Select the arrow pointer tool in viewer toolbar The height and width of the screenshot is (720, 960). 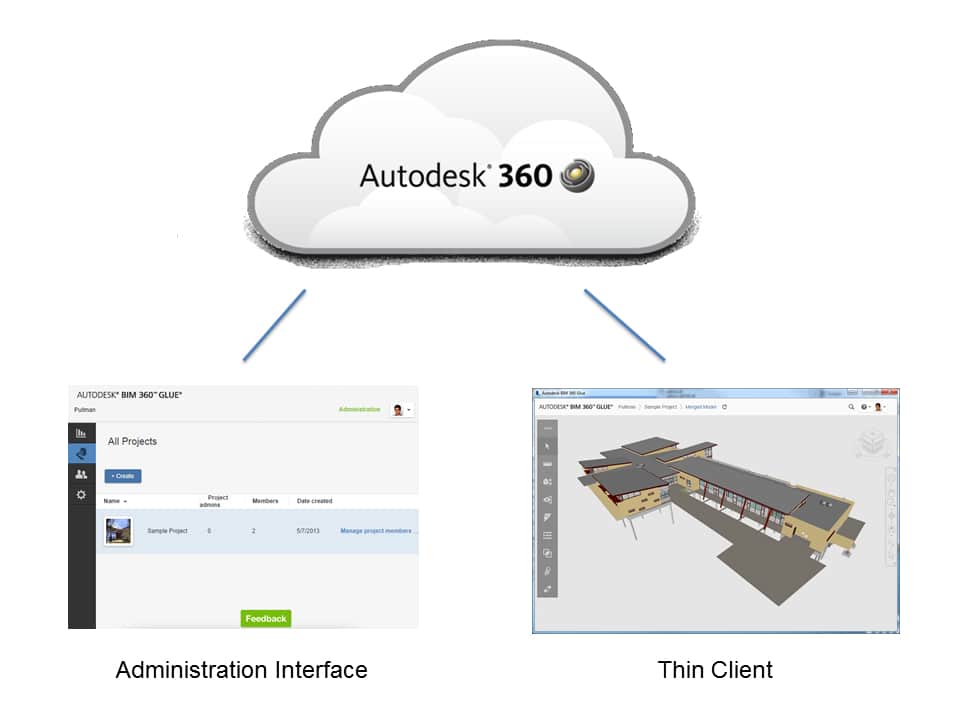click(x=547, y=446)
